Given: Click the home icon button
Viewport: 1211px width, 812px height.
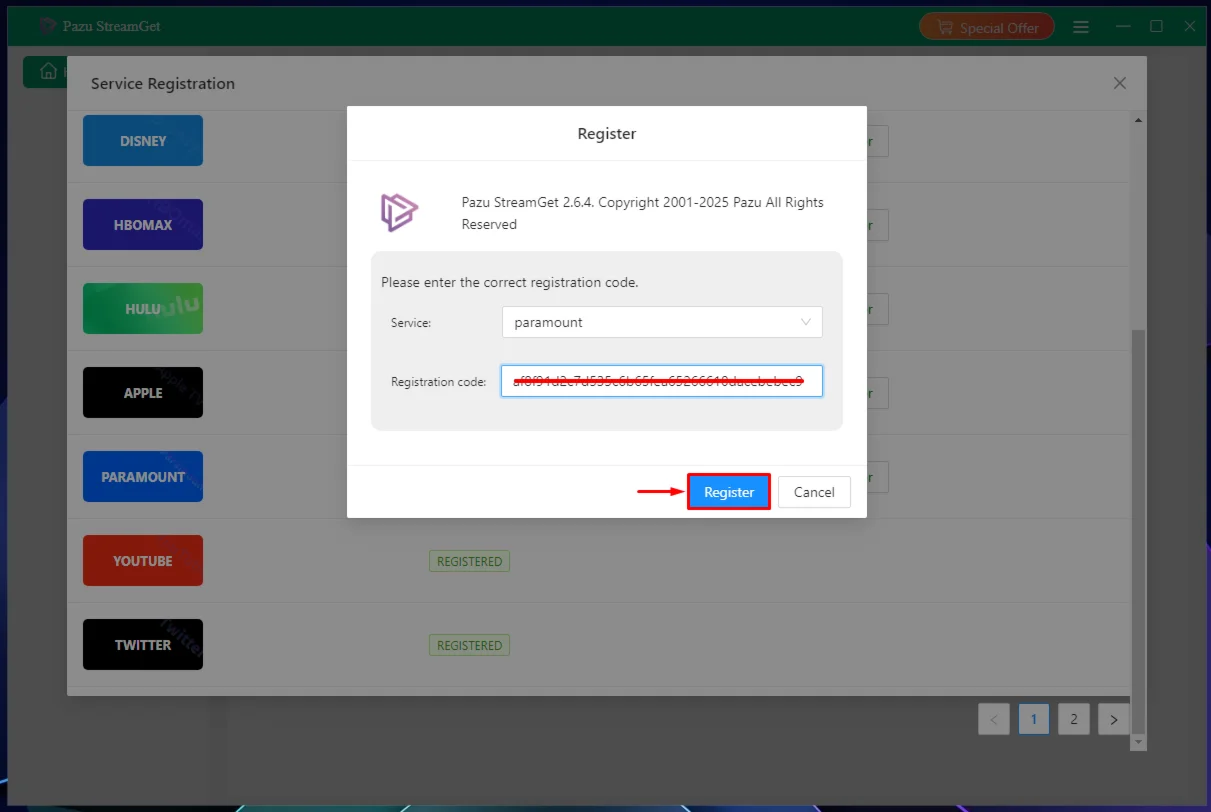Looking at the screenshot, I should point(47,72).
